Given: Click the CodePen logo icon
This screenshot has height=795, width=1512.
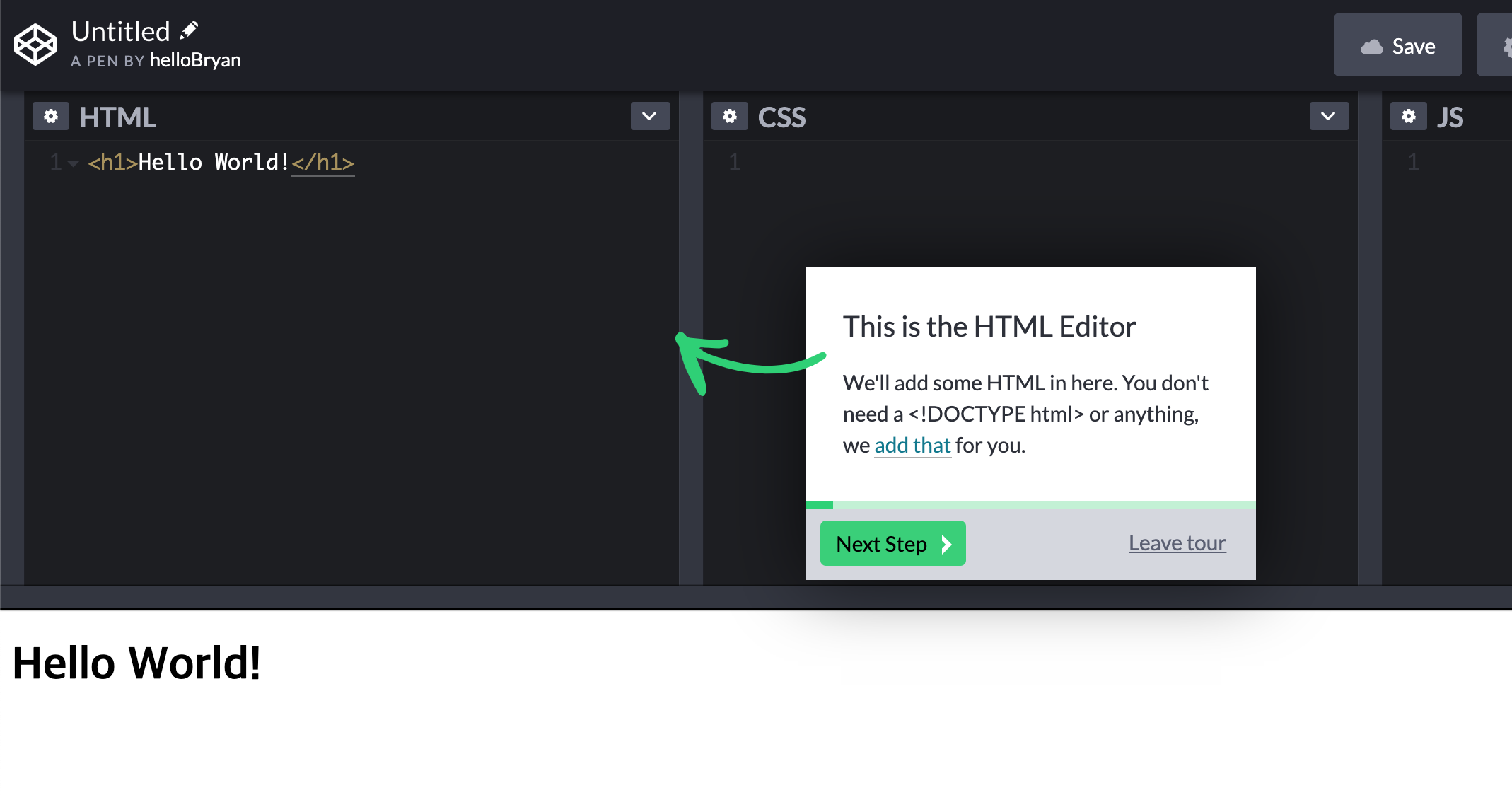Looking at the screenshot, I should tap(35, 45).
